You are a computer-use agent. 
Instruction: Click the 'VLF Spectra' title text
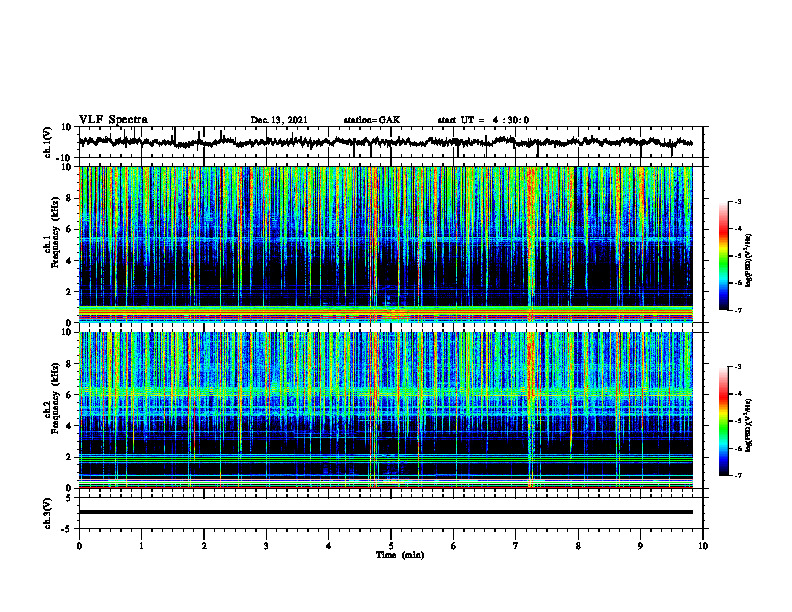coord(113,120)
